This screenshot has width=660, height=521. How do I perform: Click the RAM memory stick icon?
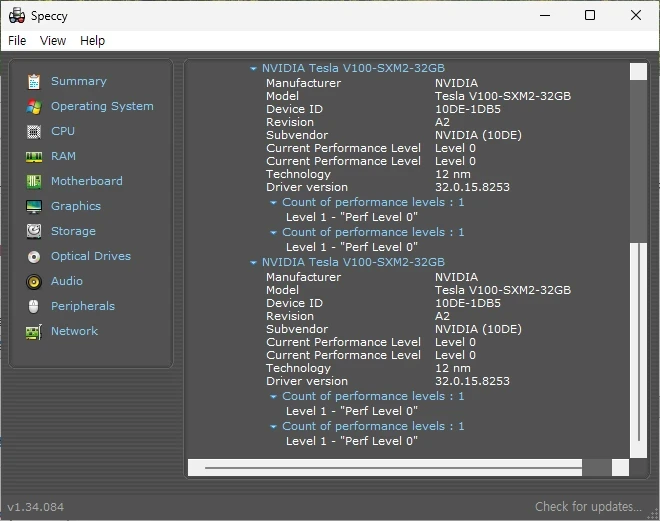click(x=34, y=157)
